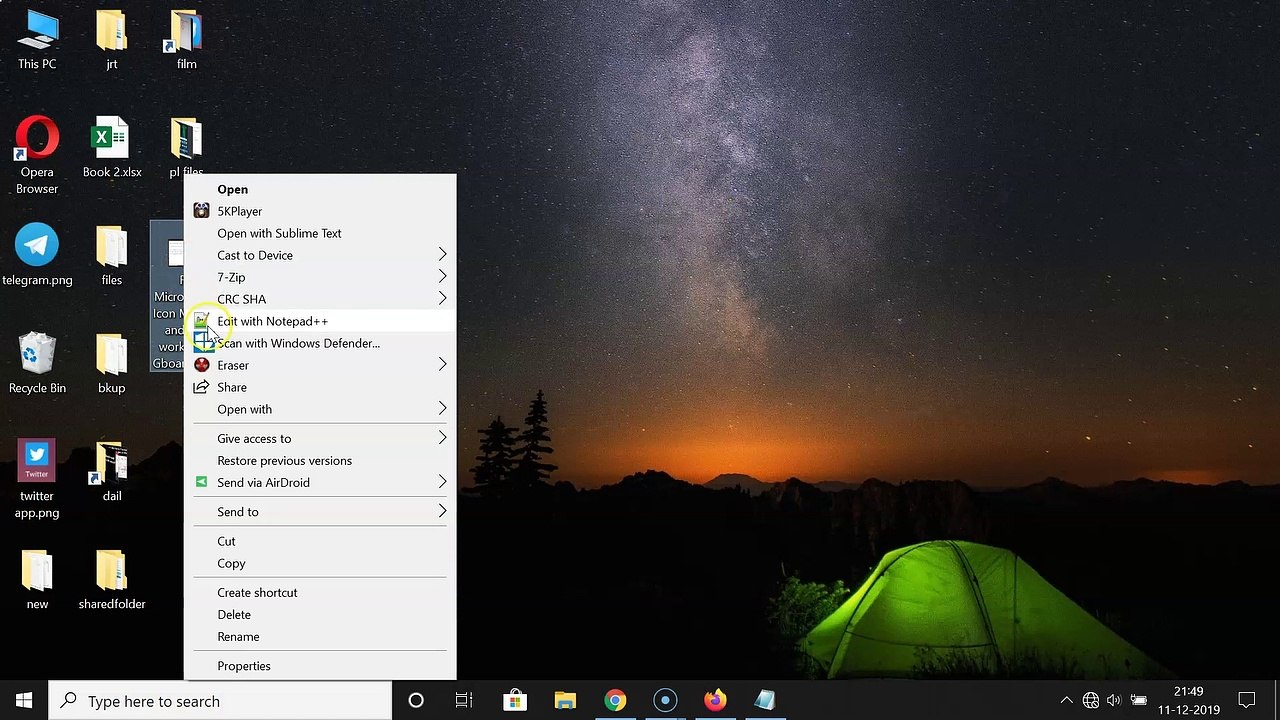Choose Scan with Windows Defender
1280x720 pixels.
click(320, 343)
